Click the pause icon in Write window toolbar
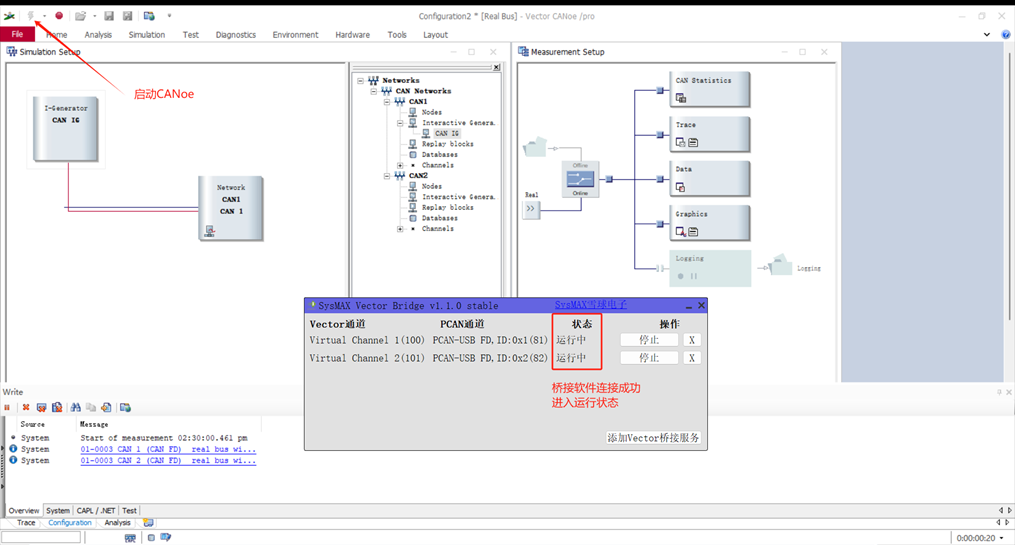 point(8,407)
